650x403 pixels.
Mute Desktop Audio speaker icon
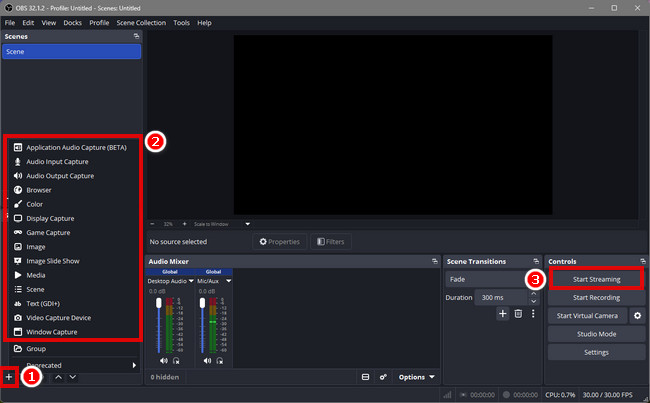(x=164, y=361)
